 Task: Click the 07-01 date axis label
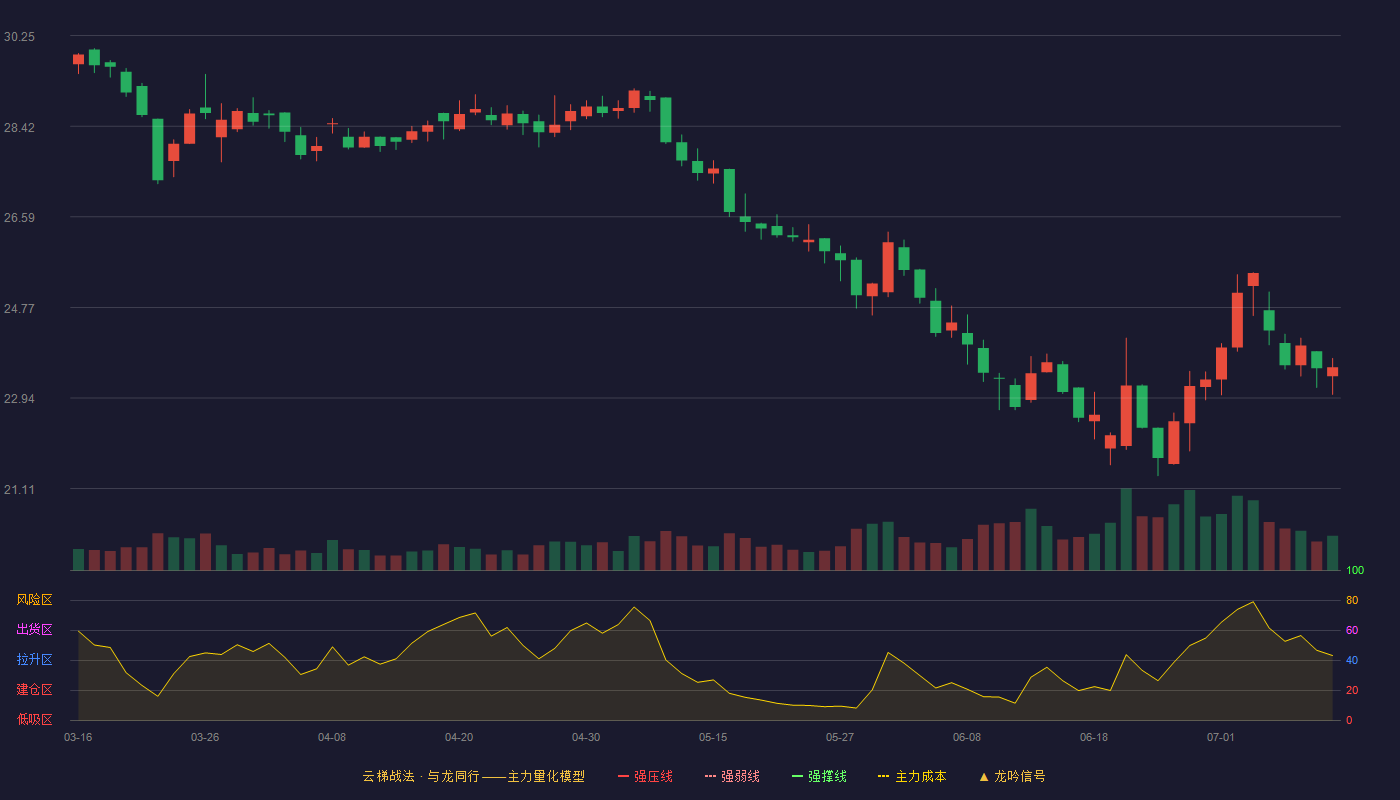[1221, 737]
